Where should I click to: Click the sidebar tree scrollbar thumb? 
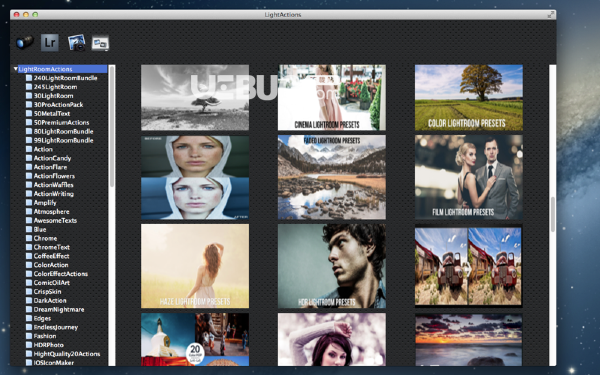point(112,126)
